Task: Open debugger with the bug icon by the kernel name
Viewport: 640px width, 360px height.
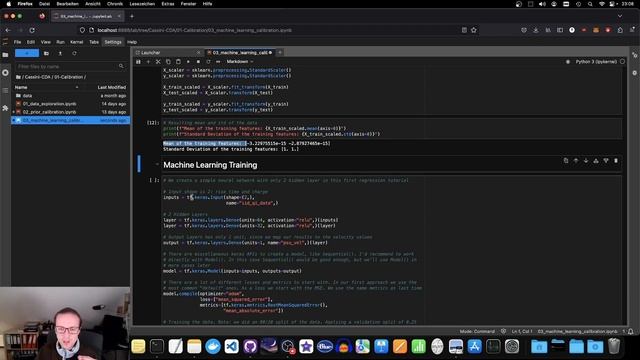Action: 568,62
